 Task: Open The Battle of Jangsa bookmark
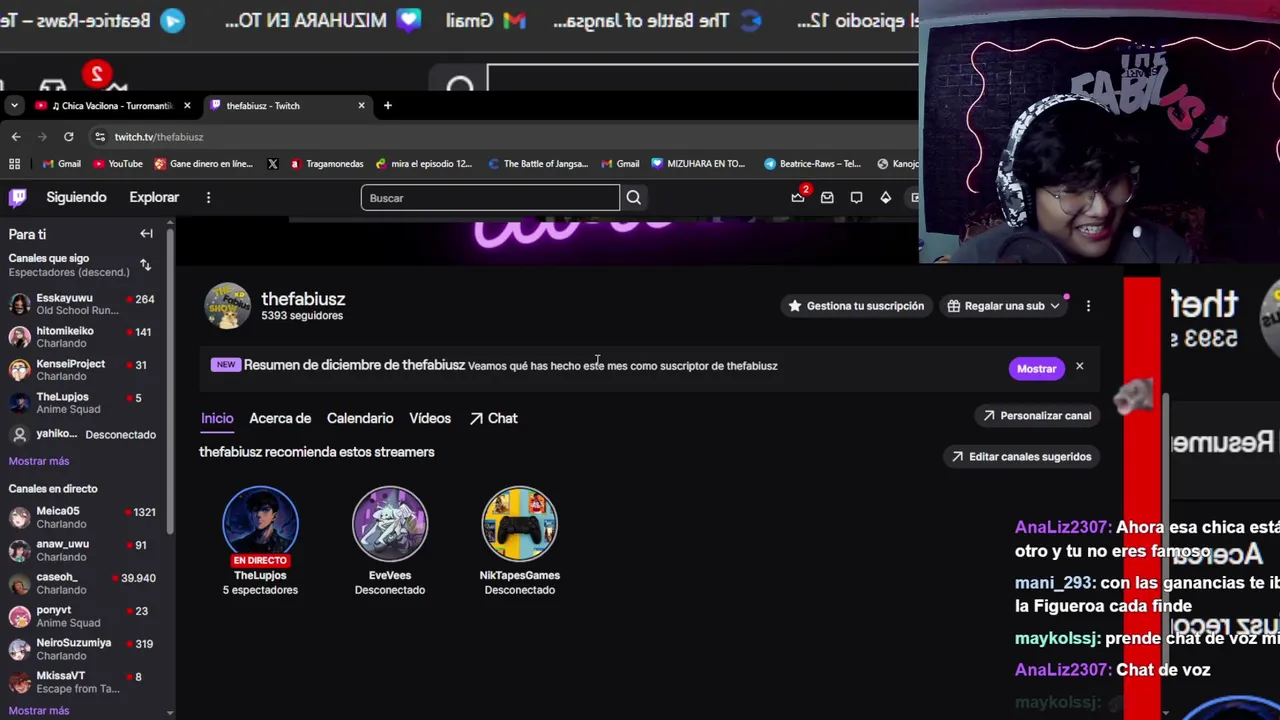coord(538,164)
